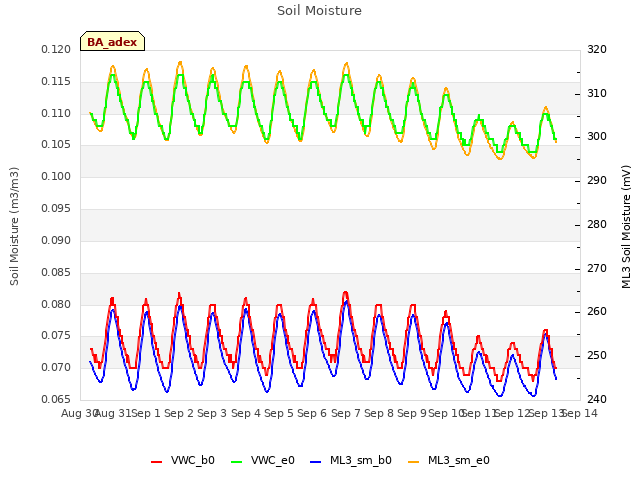The height and width of the screenshot is (480, 640).
Task: Click the VWC_e0 legend entry
Action: click(262, 460)
